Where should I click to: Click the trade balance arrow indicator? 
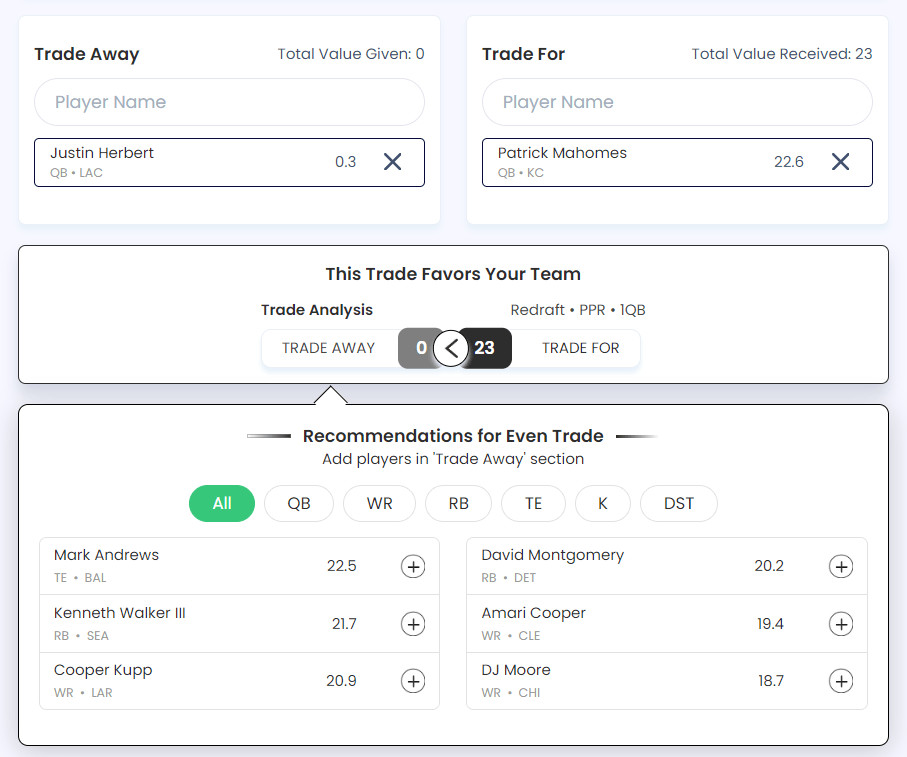tap(451, 348)
